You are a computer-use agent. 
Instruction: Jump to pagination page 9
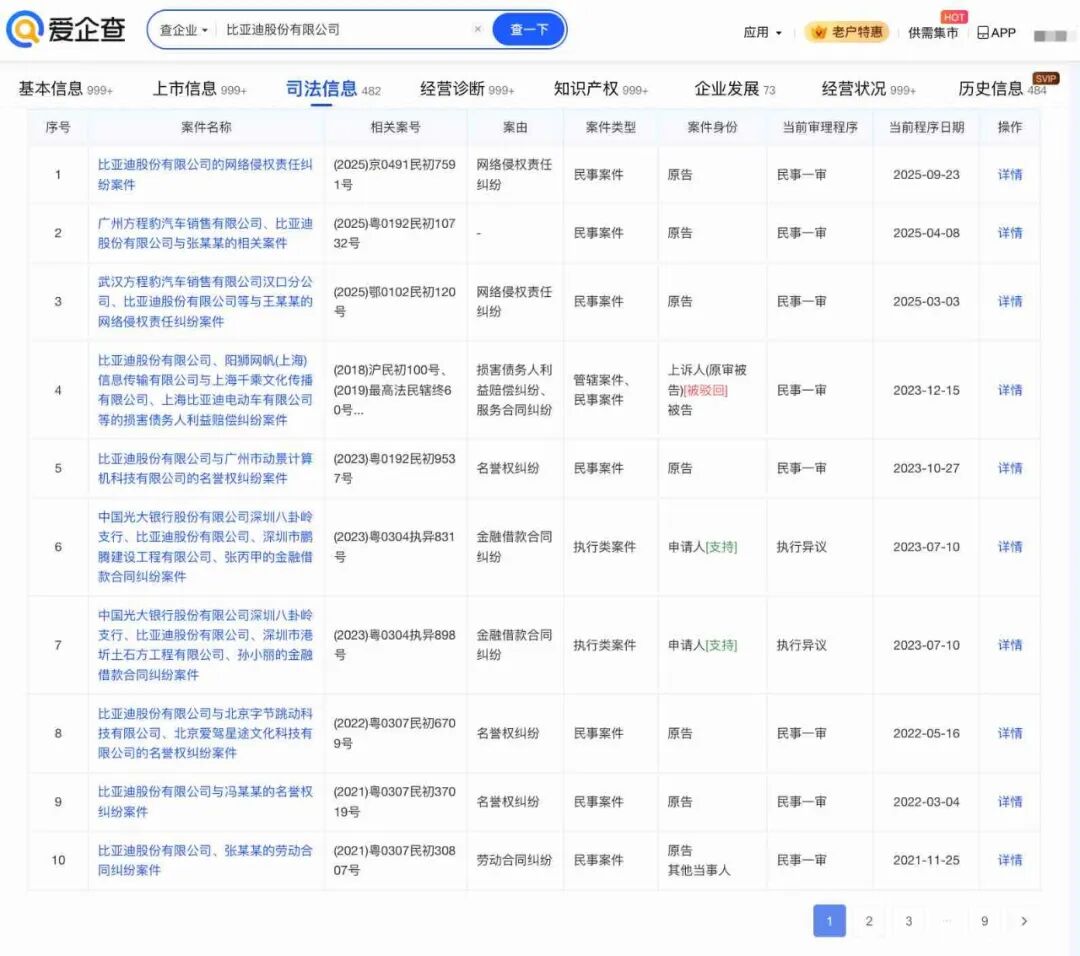tap(984, 921)
